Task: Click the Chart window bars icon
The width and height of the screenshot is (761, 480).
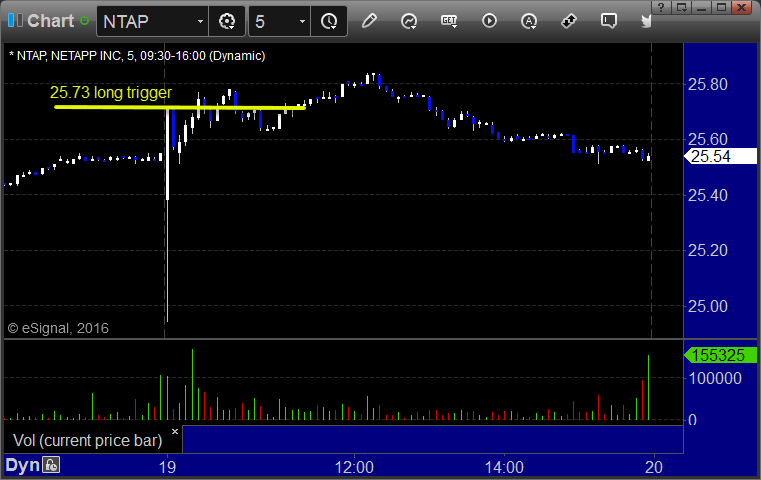Action: pyautogui.click(x=15, y=20)
